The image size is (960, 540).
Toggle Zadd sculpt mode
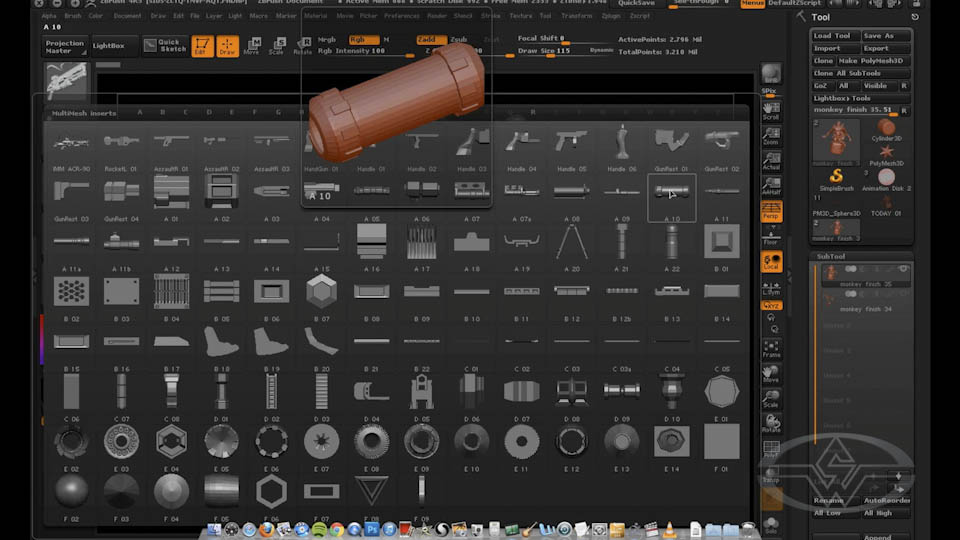pyautogui.click(x=431, y=39)
